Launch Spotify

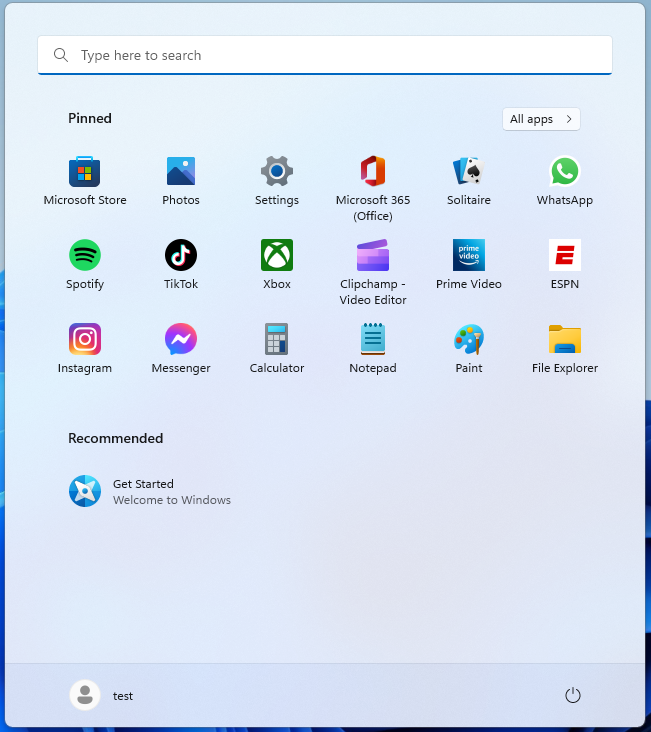[x=85, y=265]
